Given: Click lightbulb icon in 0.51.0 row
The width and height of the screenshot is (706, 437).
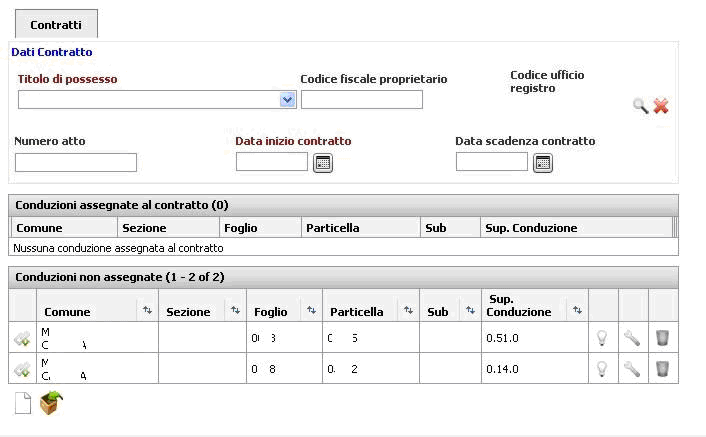Looking at the screenshot, I should pyautogui.click(x=602, y=338).
